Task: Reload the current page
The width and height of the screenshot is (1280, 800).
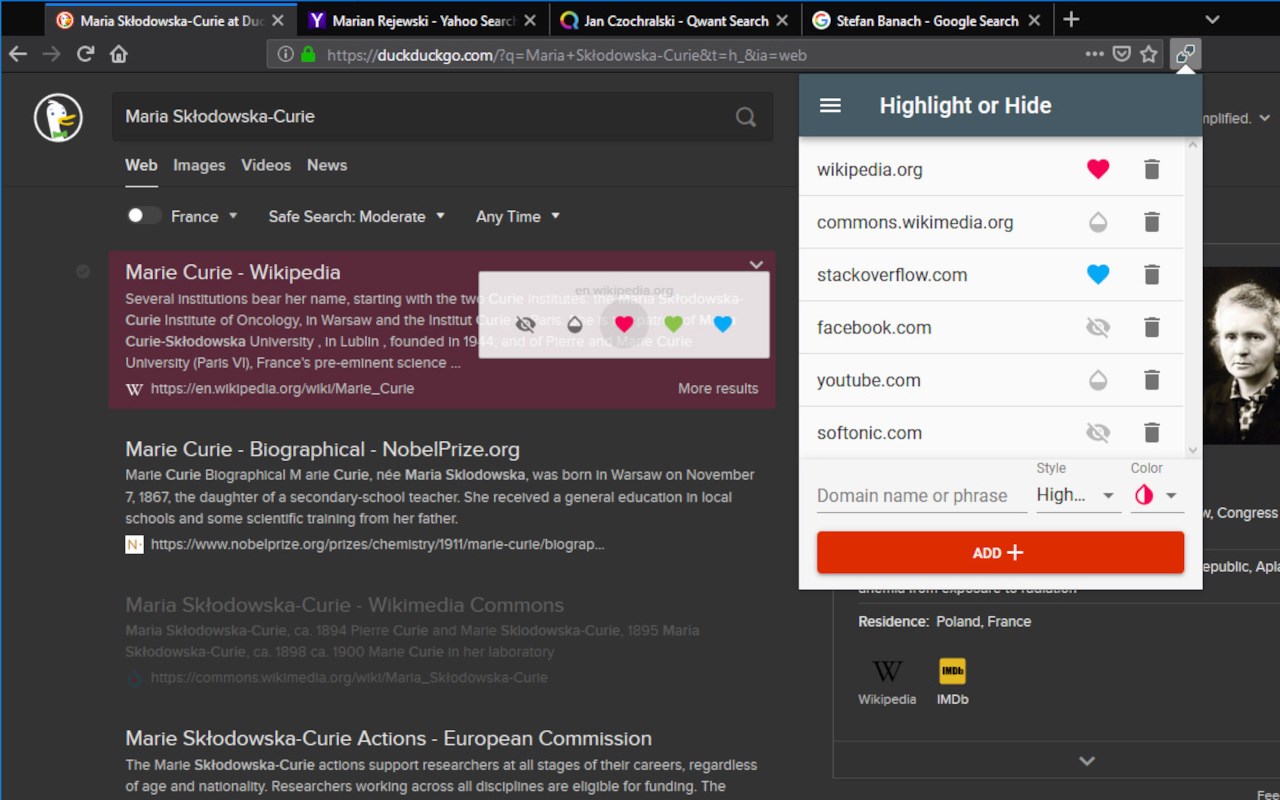Action: click(x=85, y=54)
